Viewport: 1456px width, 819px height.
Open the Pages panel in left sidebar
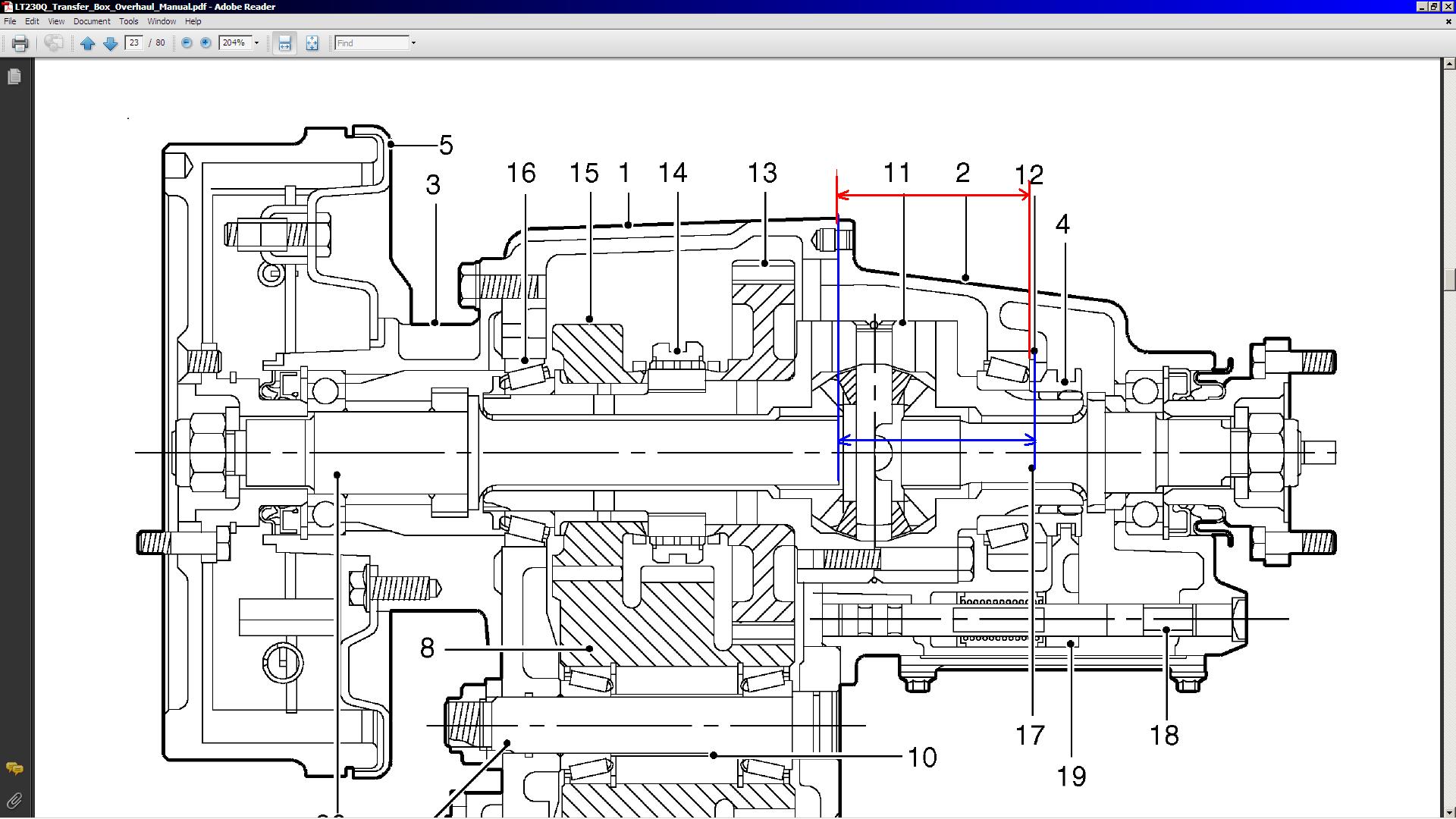14,77
